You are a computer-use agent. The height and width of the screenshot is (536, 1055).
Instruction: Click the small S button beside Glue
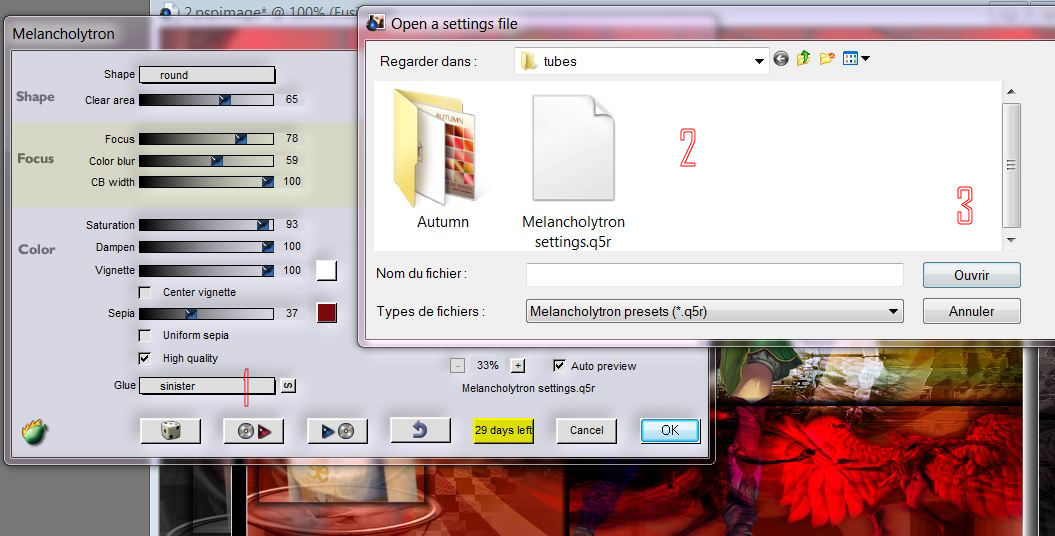pyautogui.click(x=288, y=385)
